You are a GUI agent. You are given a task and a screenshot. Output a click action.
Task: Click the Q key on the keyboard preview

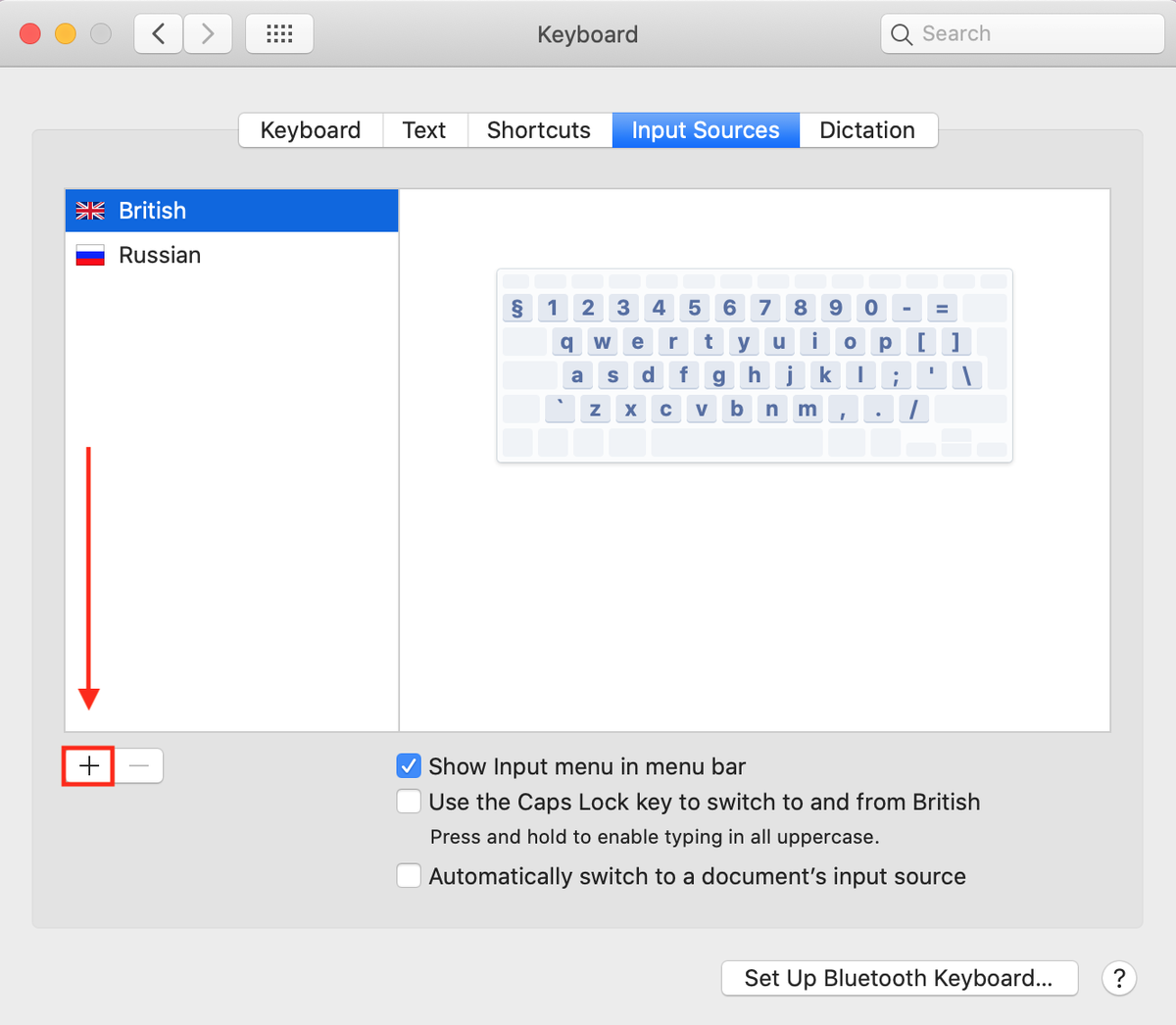566,341
